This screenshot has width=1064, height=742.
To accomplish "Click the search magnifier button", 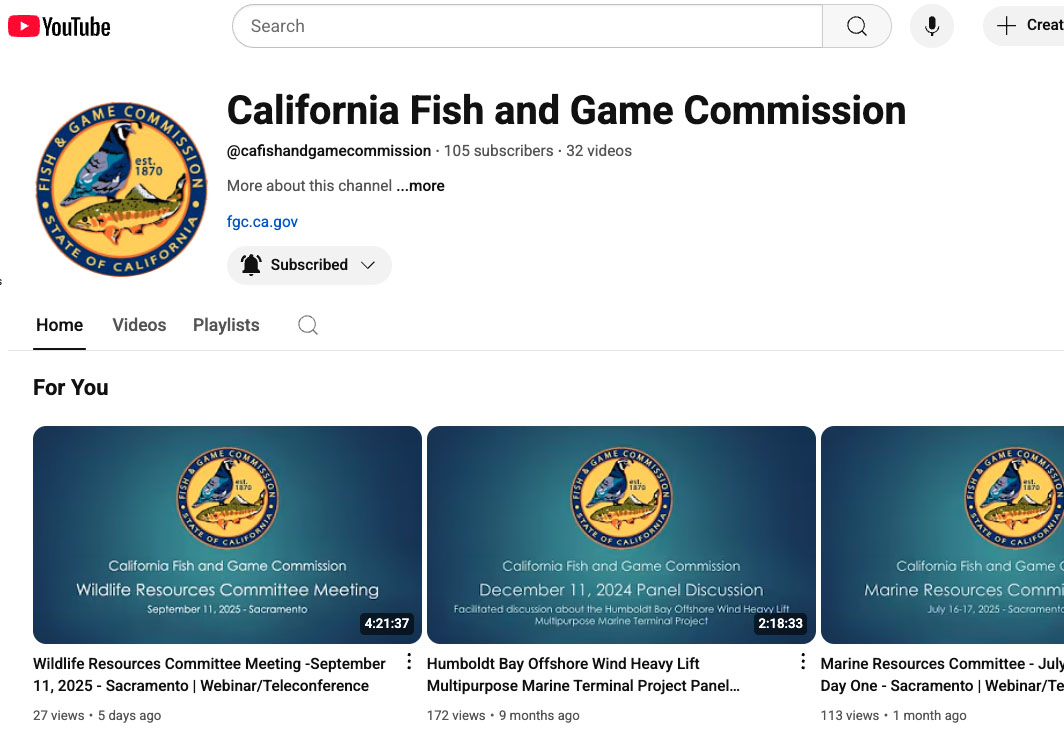I will pyautogui.click(x=856, y=26).
